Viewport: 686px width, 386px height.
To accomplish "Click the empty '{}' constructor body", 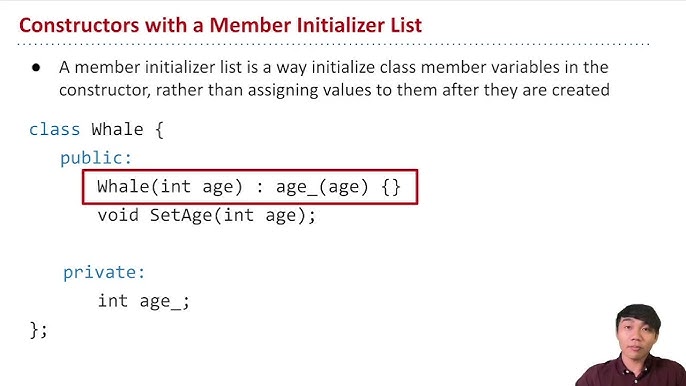I will click(391, 187).
